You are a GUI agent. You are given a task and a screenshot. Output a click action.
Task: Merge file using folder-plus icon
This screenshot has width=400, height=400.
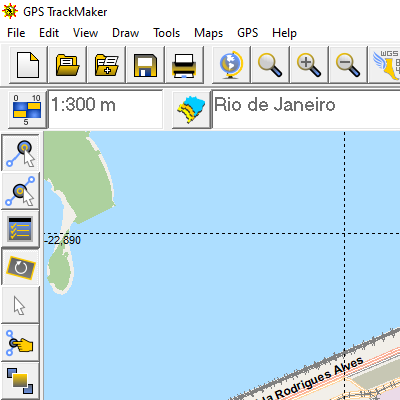[x=106, y=65]
